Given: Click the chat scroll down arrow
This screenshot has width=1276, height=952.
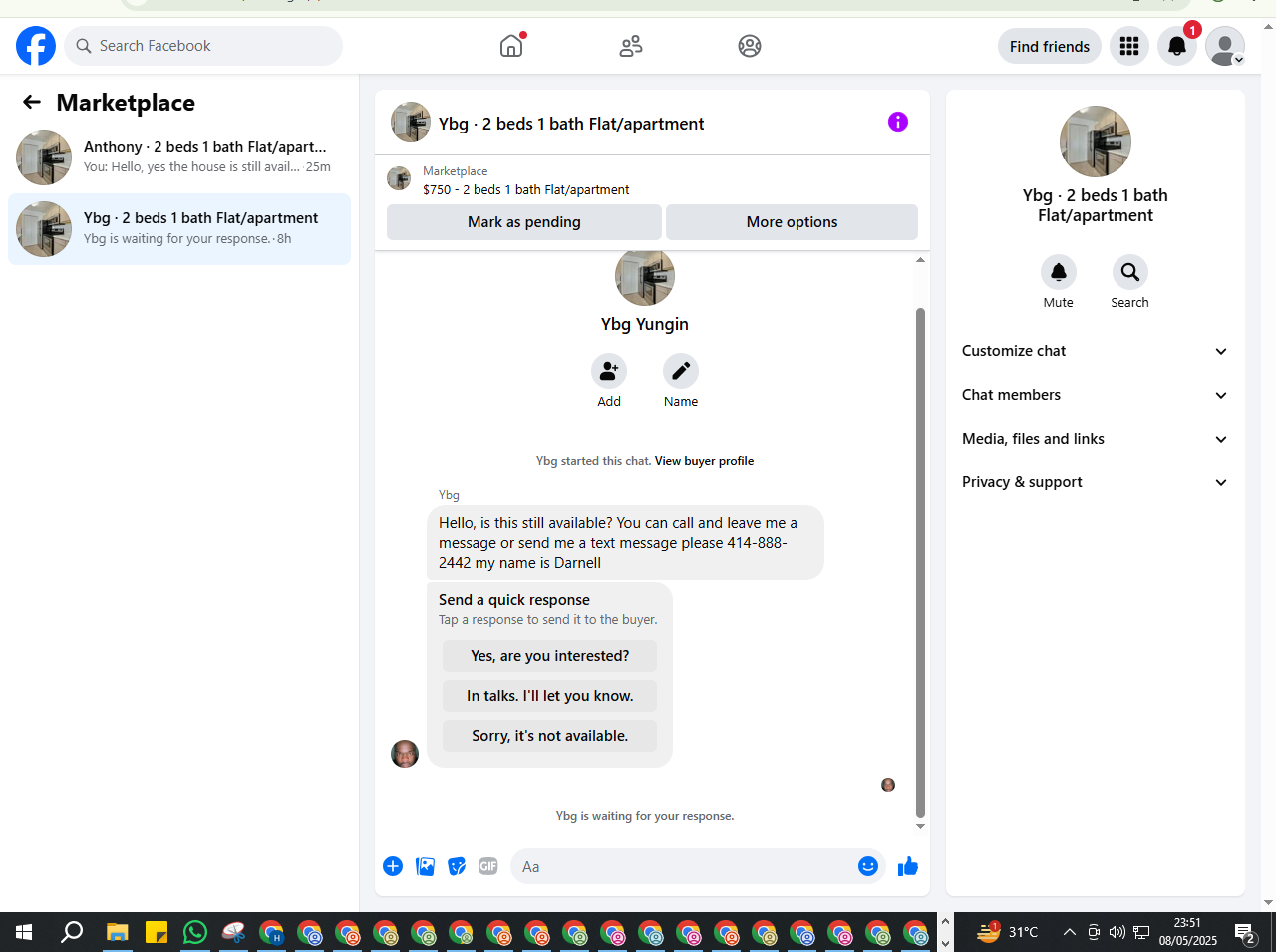Looking at the screenshot, I should [920, 826].
